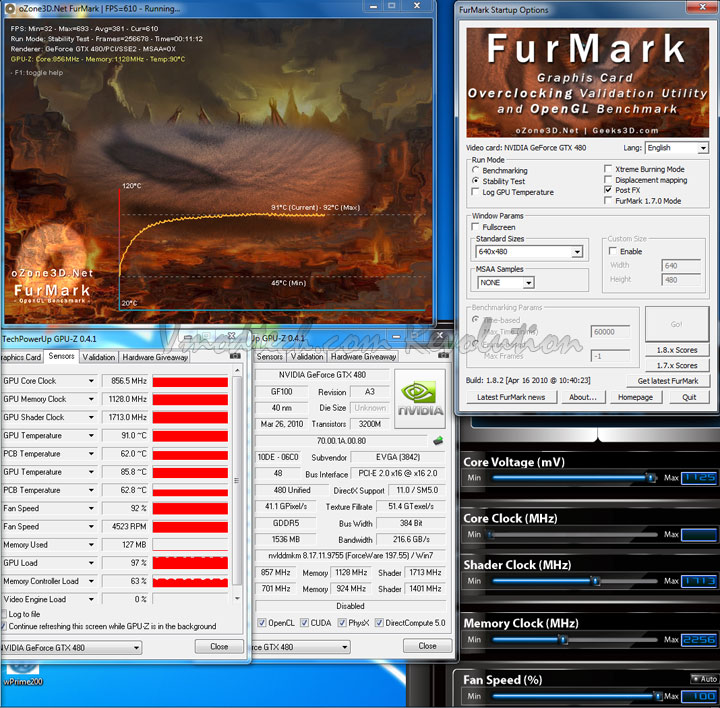The width and height of the screenshot is (720, 708).
Task: Open Hardware Giveaway tab in second GPU-Z window
Action: coord(363,356)
